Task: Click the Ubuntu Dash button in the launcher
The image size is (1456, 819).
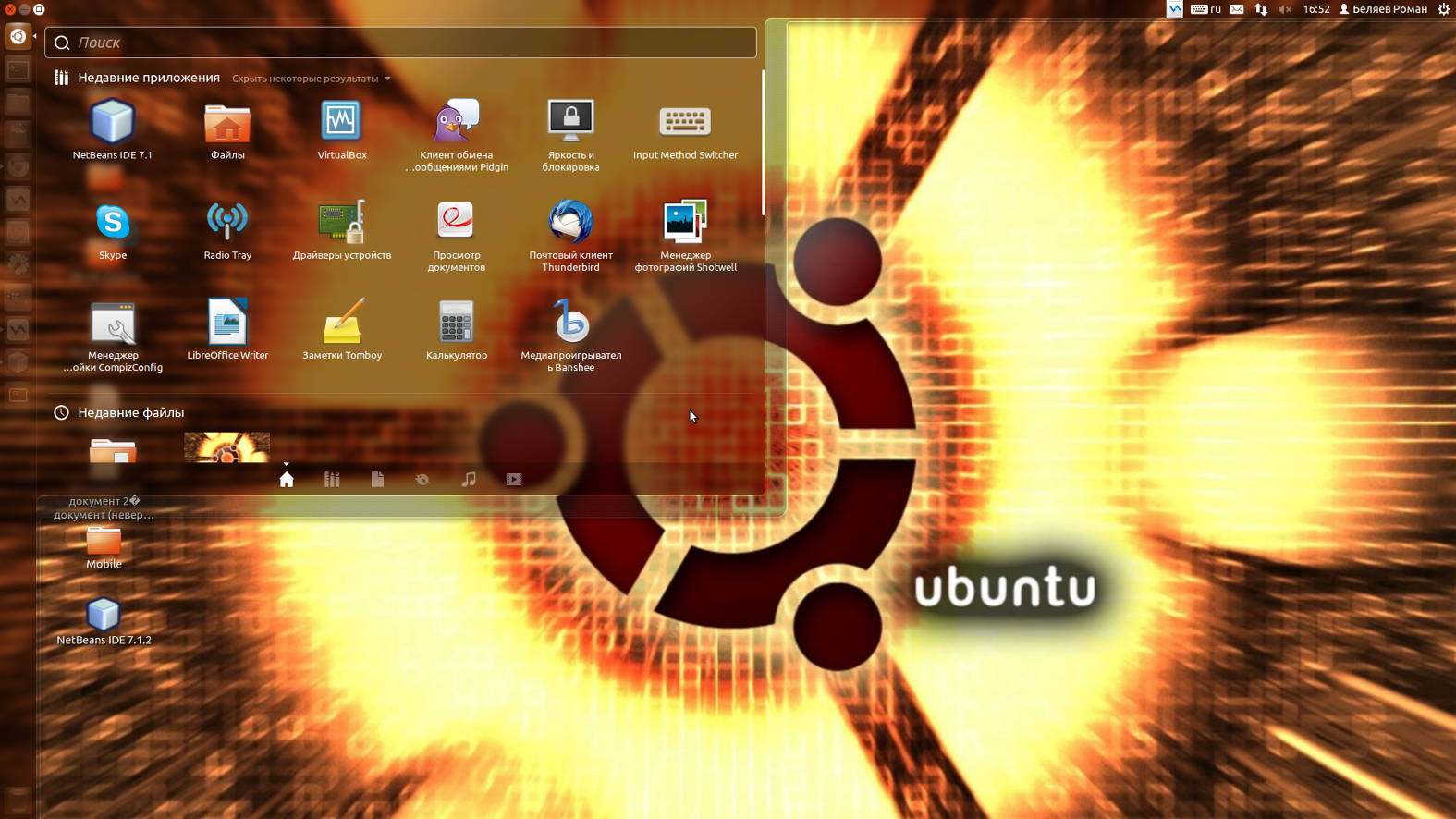Action: (x=18, y=36)
